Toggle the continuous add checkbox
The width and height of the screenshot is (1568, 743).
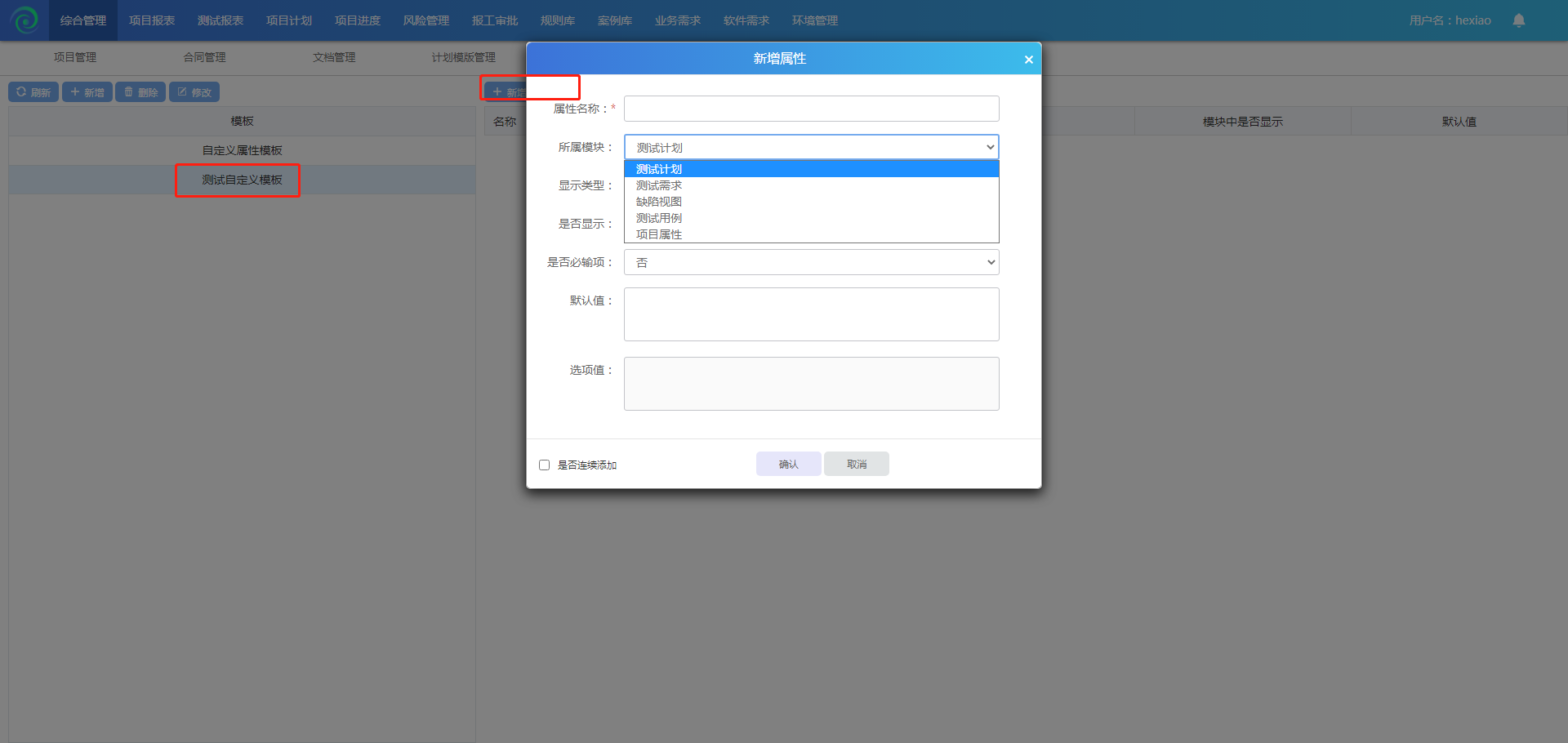click(x=545, y=465)
